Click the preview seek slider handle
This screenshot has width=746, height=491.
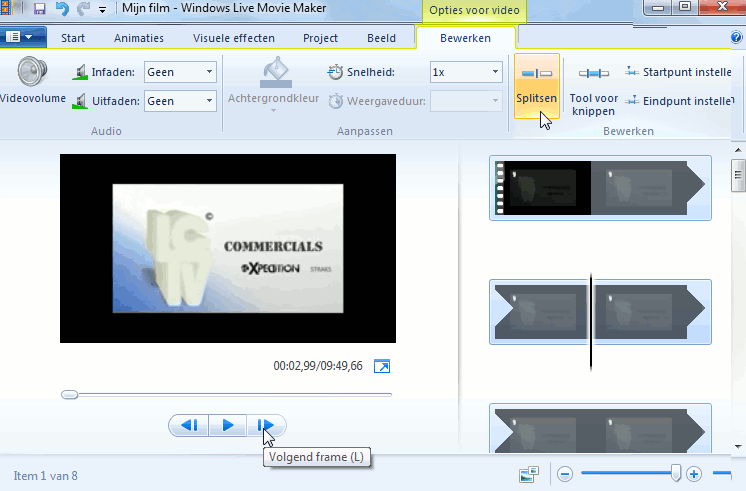(69, 394)
